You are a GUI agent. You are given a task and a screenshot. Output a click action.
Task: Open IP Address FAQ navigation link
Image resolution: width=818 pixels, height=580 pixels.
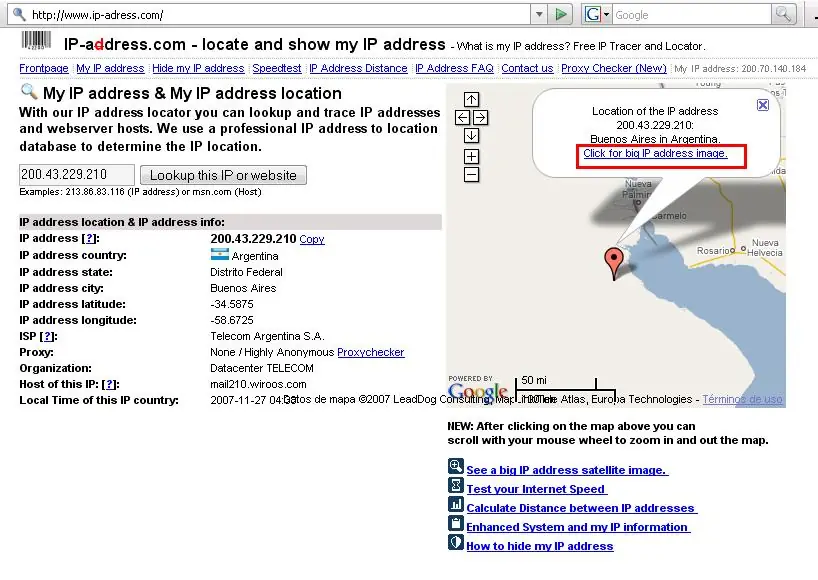454,68
